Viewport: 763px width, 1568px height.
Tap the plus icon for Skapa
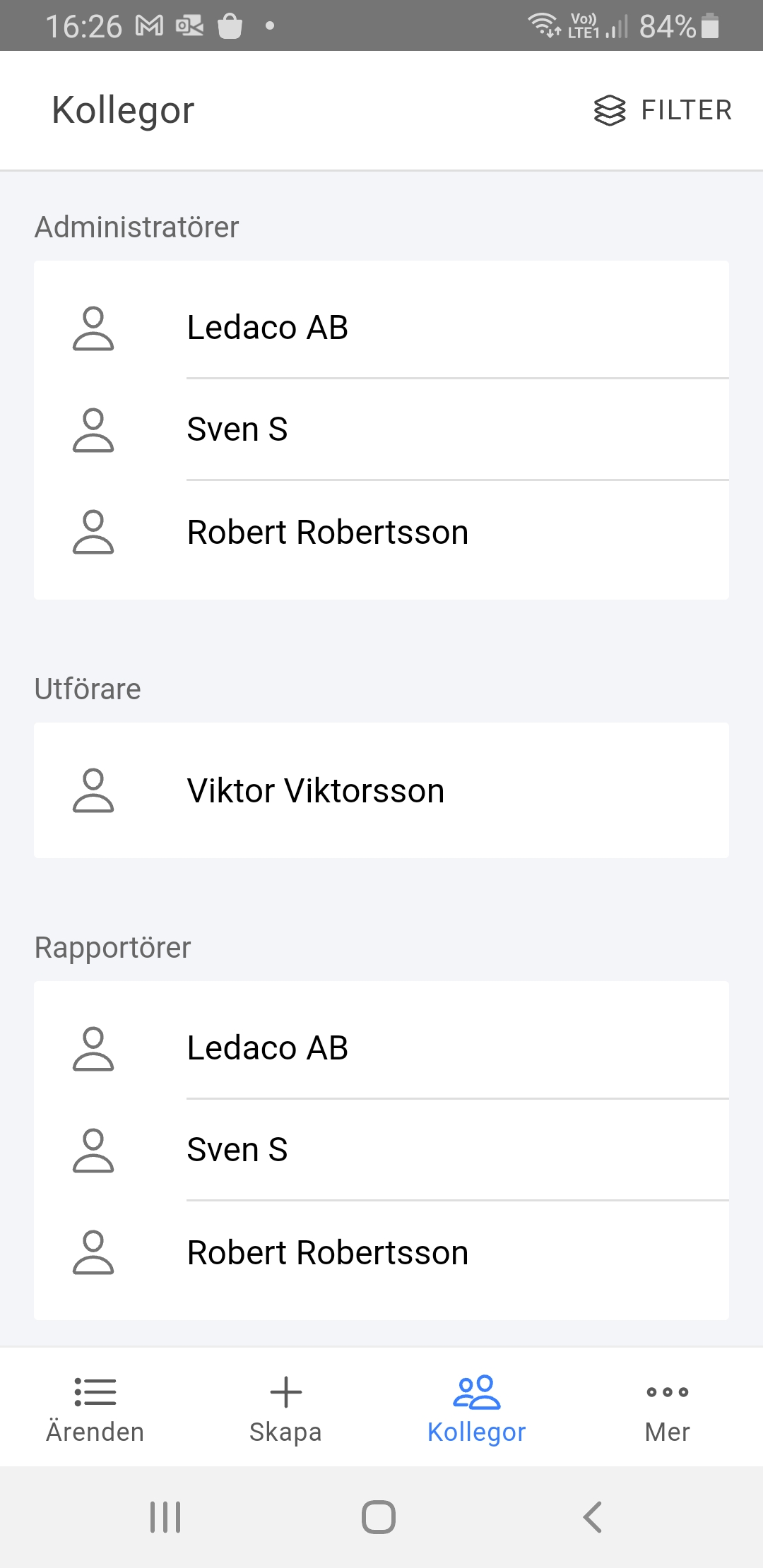[285, 1392]
